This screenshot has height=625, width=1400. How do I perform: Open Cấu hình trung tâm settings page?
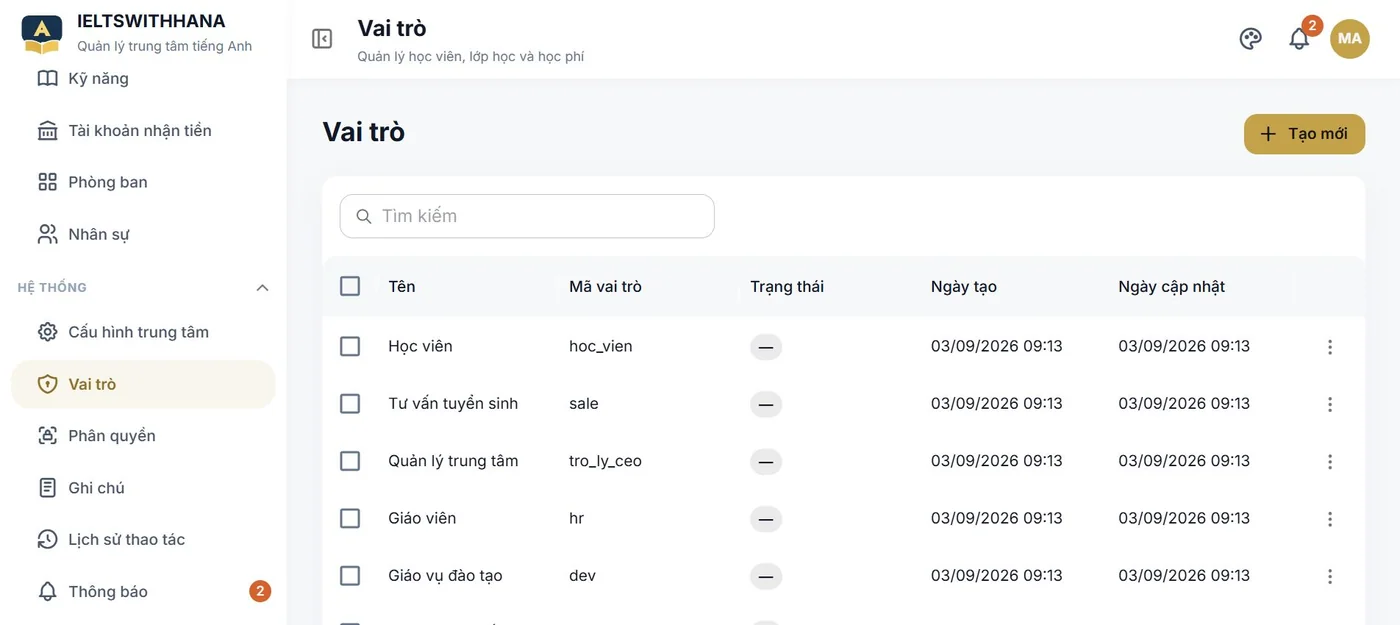click(x=143, y=332)
